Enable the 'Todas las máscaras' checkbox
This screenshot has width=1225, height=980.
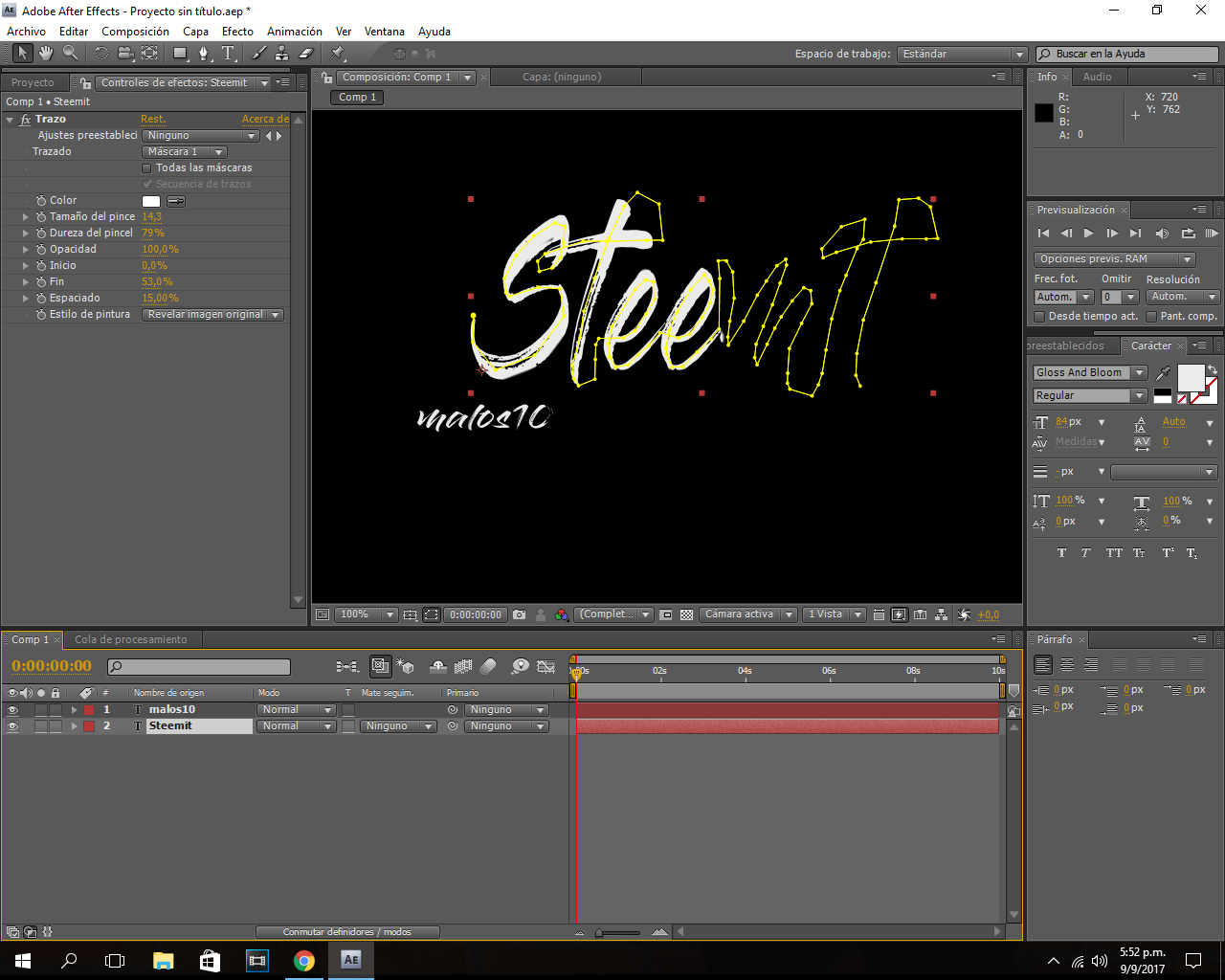pos(147,168)
